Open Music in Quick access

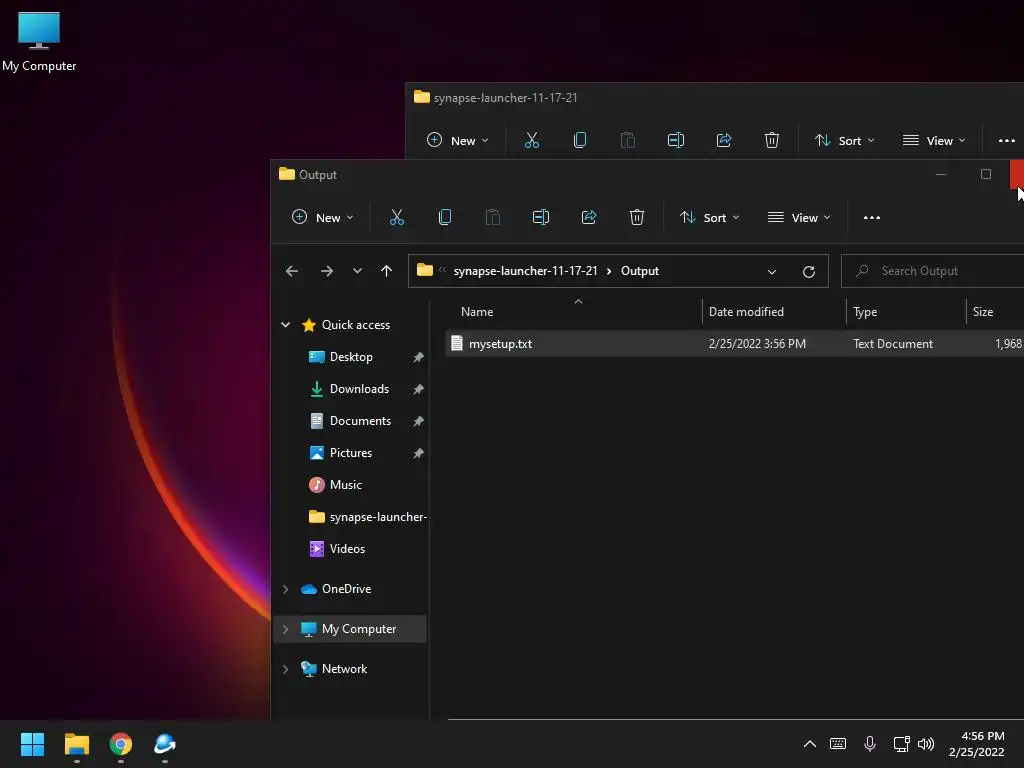tap(345, 485)
